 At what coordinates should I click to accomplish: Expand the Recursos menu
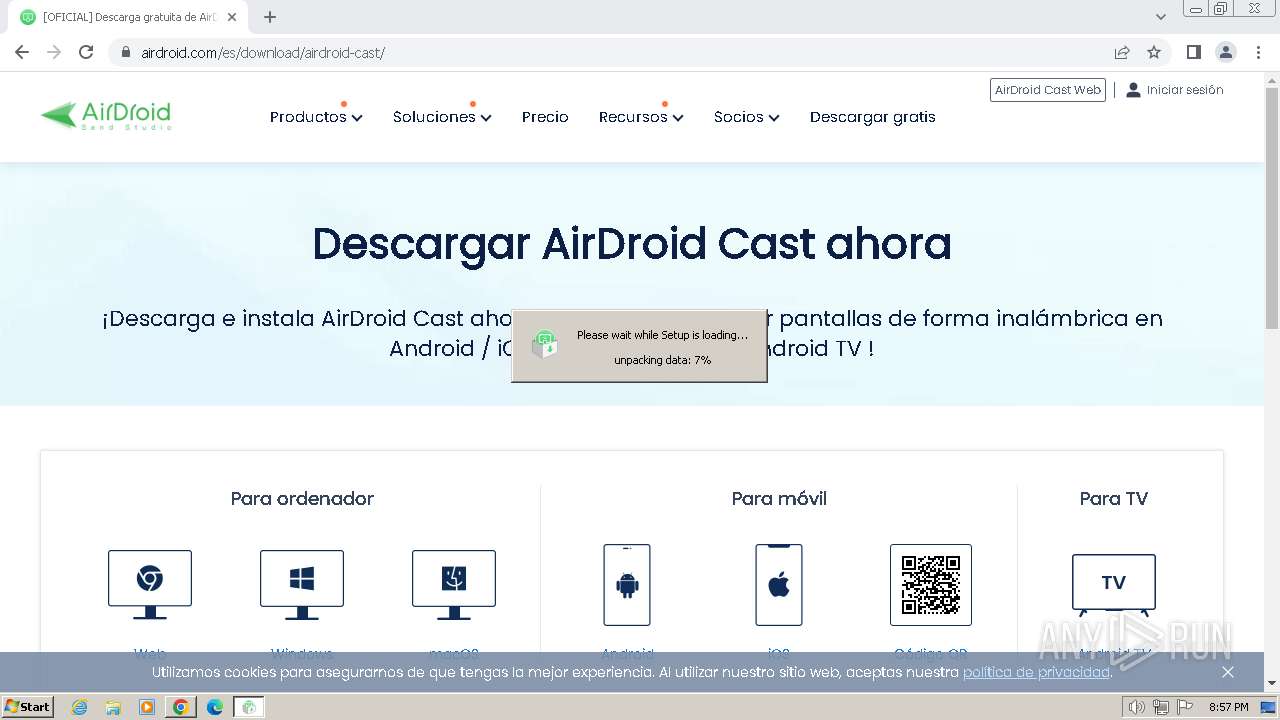click(x=641, y=117)
